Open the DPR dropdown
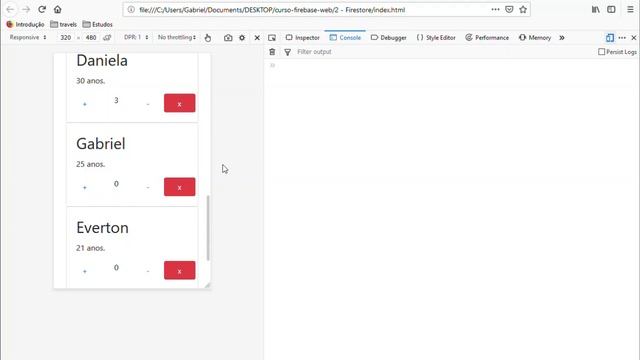Viewport: 640px width, 360px height. click(136, 37)
